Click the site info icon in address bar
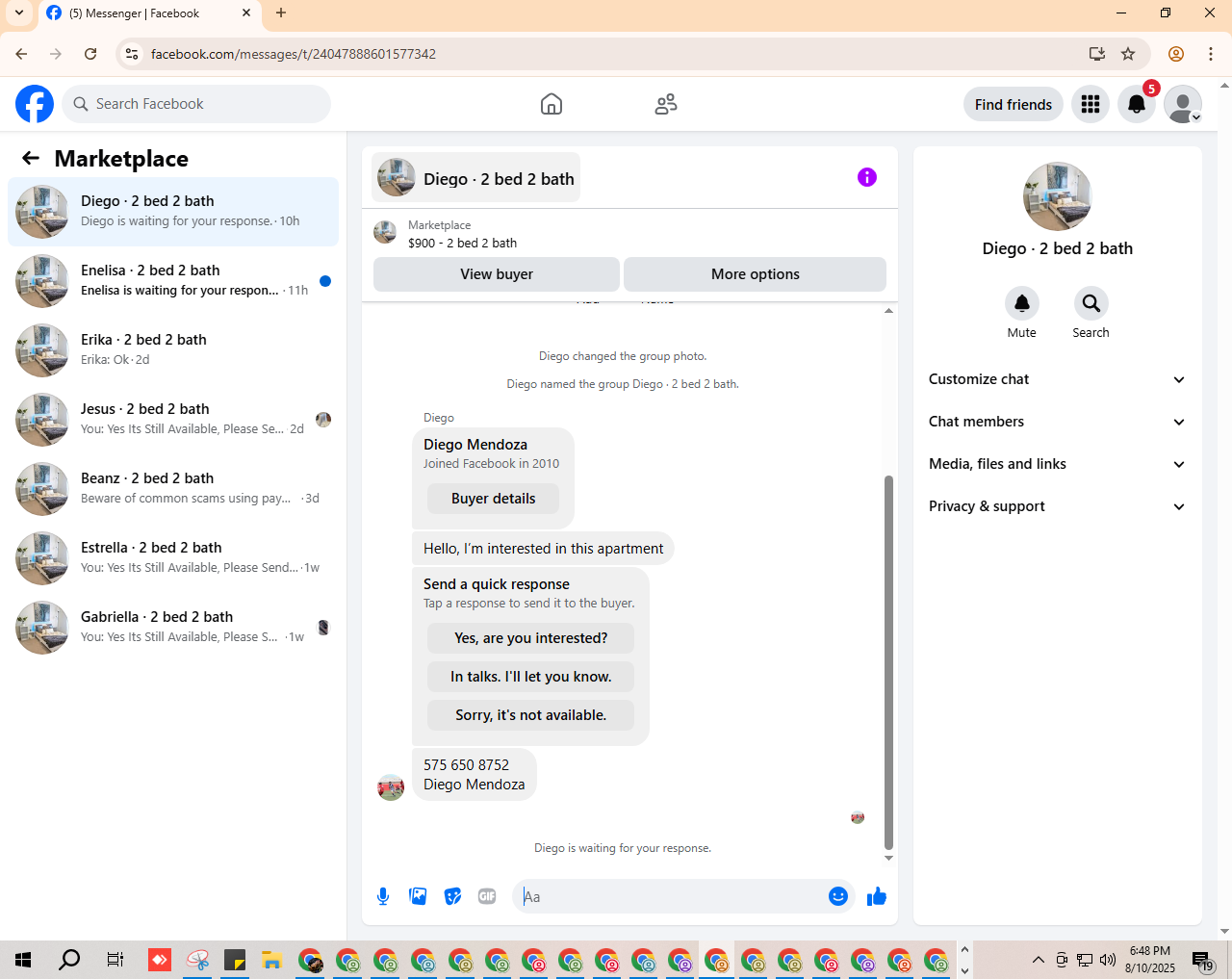Screen dimensions: 1232x979 pyautogui.click(x=132, y=54)
